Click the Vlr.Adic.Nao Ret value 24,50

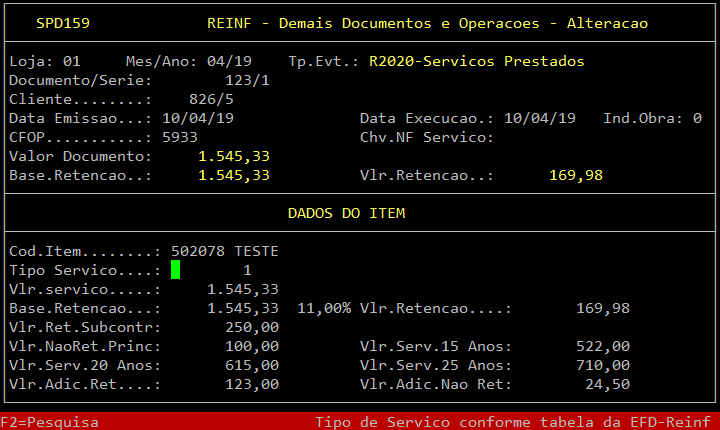coord(607,384)
